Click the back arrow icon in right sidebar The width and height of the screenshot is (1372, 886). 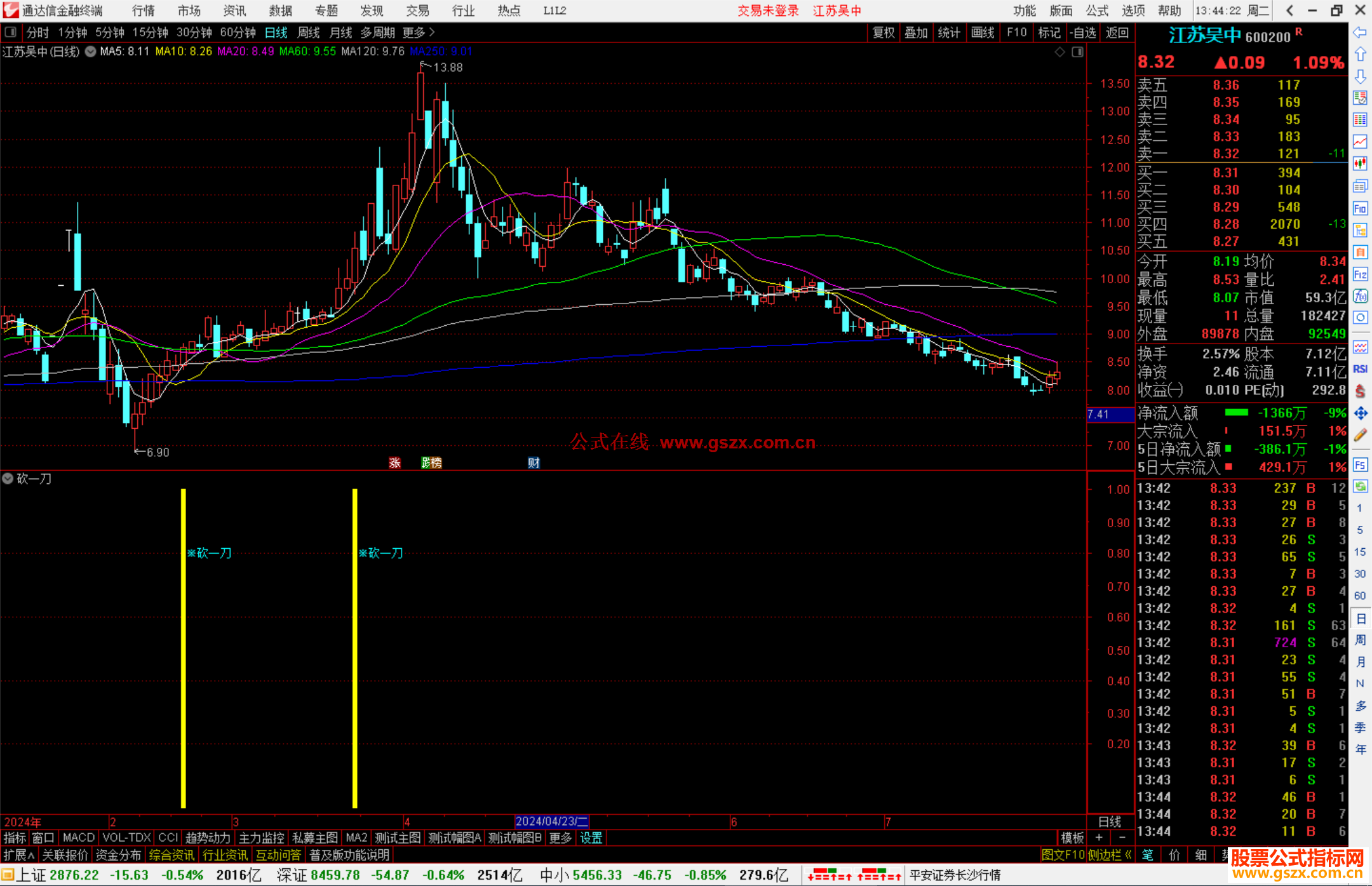1359,32
